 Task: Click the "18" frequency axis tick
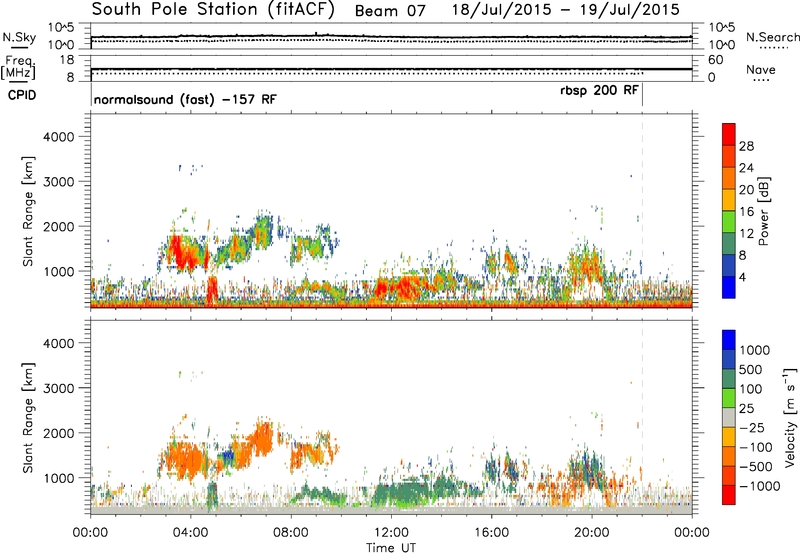[67, 60]
